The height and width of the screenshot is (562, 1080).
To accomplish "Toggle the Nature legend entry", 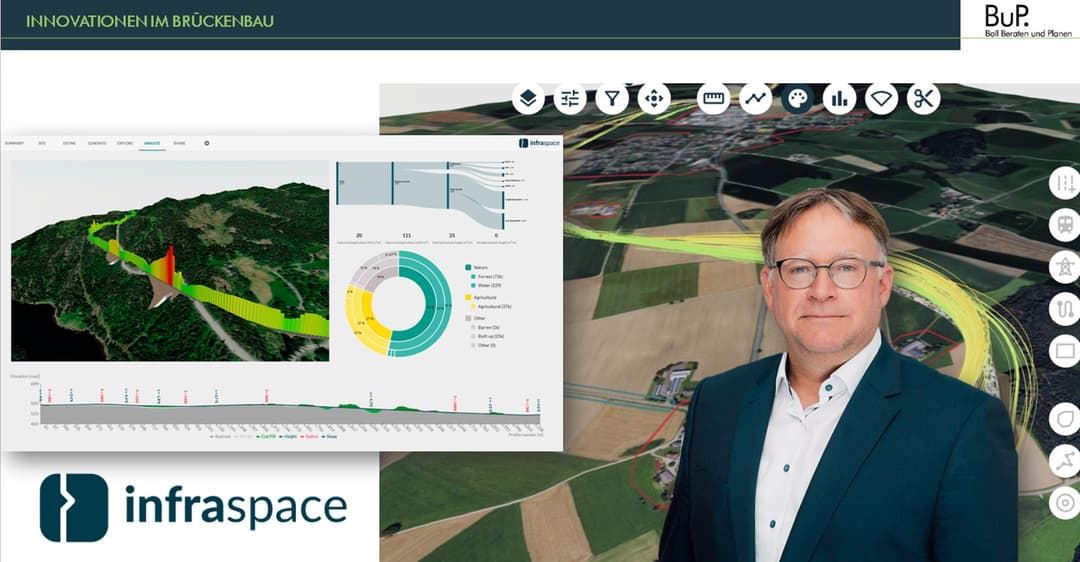I will (x=476, y=267).
